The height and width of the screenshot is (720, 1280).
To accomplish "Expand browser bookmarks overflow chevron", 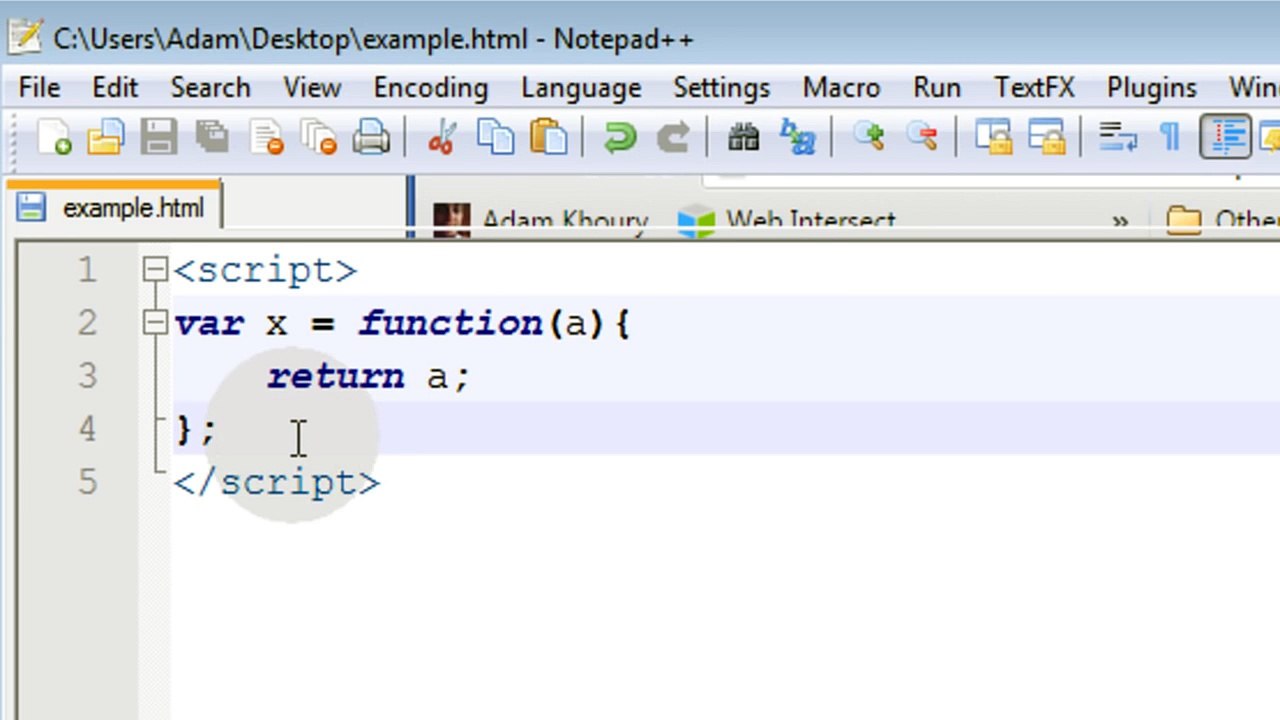I will (x=1120, y=221).
